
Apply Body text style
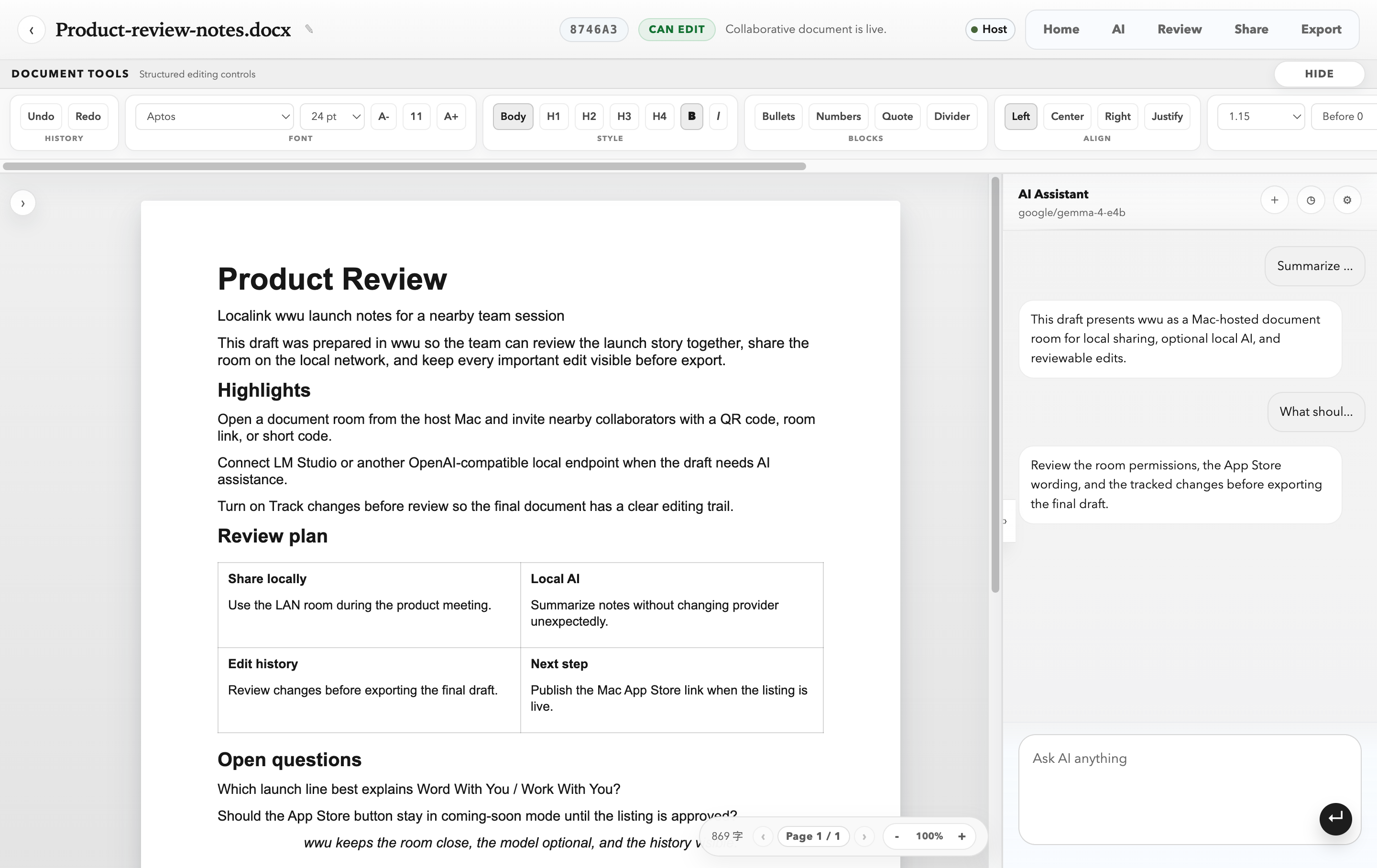[x=513, y=117]
